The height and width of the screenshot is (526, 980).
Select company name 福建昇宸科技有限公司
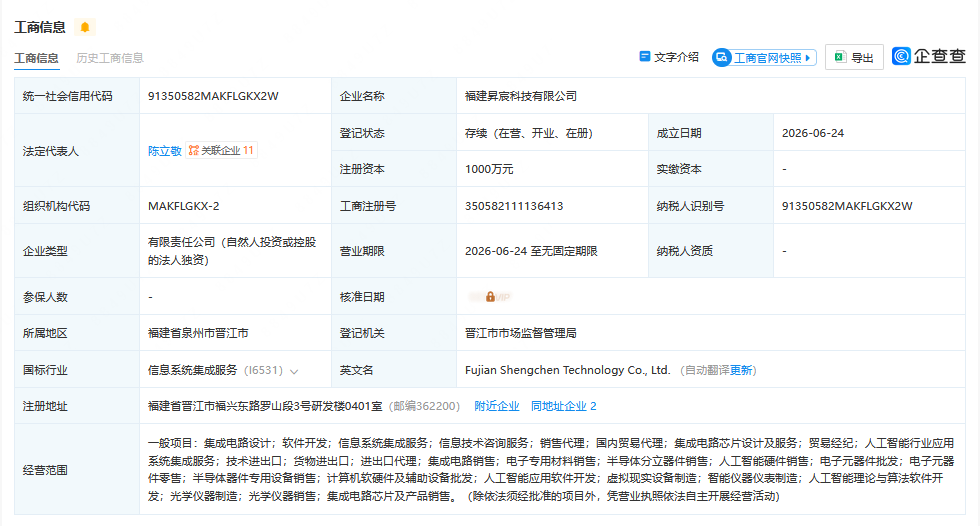(521, 96)
